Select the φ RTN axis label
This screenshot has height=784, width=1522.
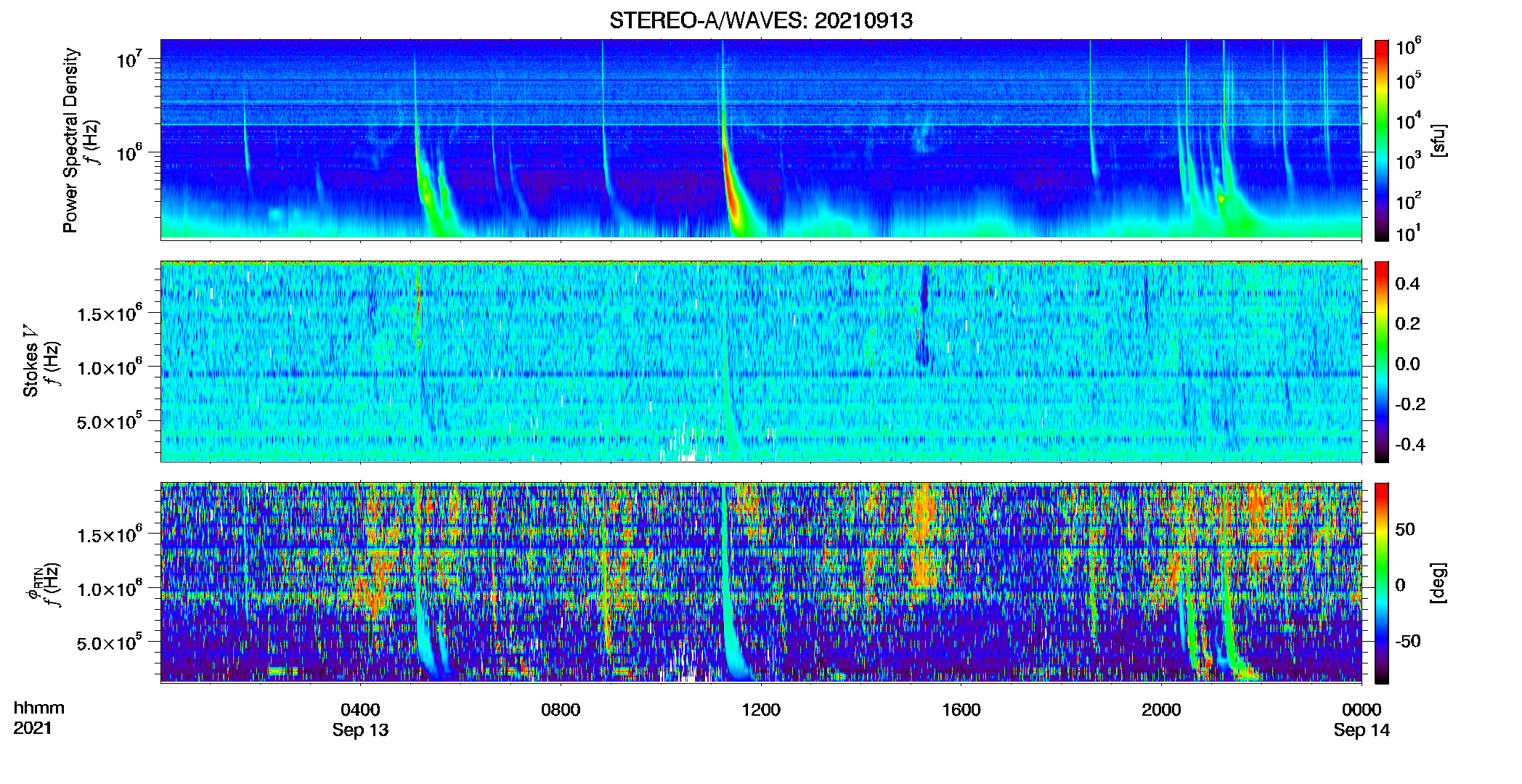(x=33, y=583)
